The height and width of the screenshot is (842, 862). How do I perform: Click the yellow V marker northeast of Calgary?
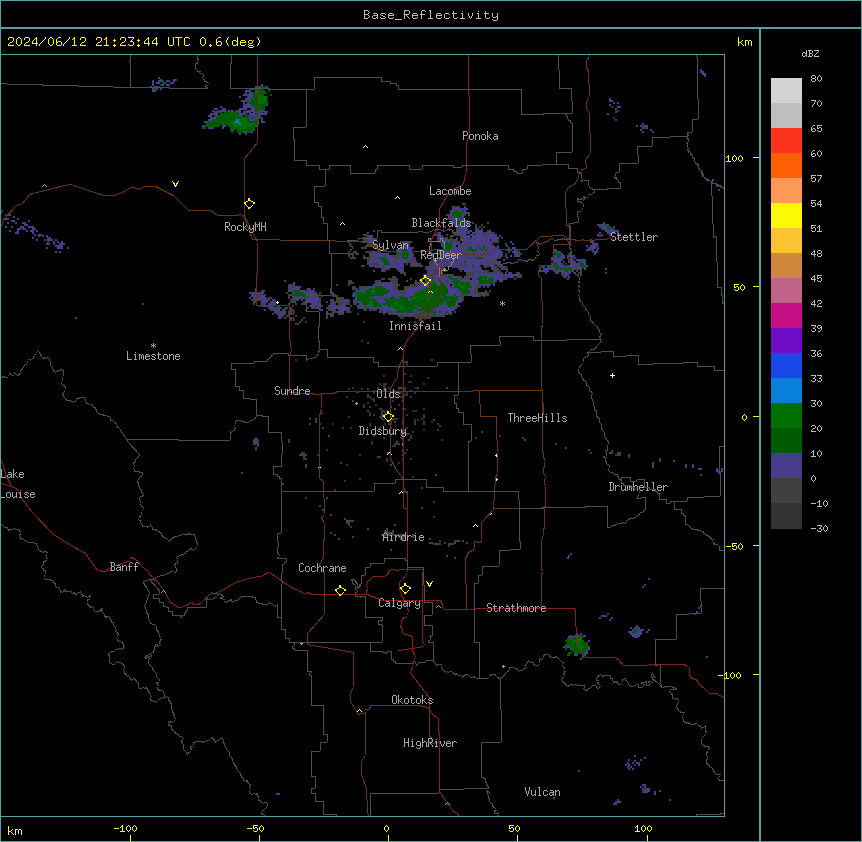click(429, 584)
